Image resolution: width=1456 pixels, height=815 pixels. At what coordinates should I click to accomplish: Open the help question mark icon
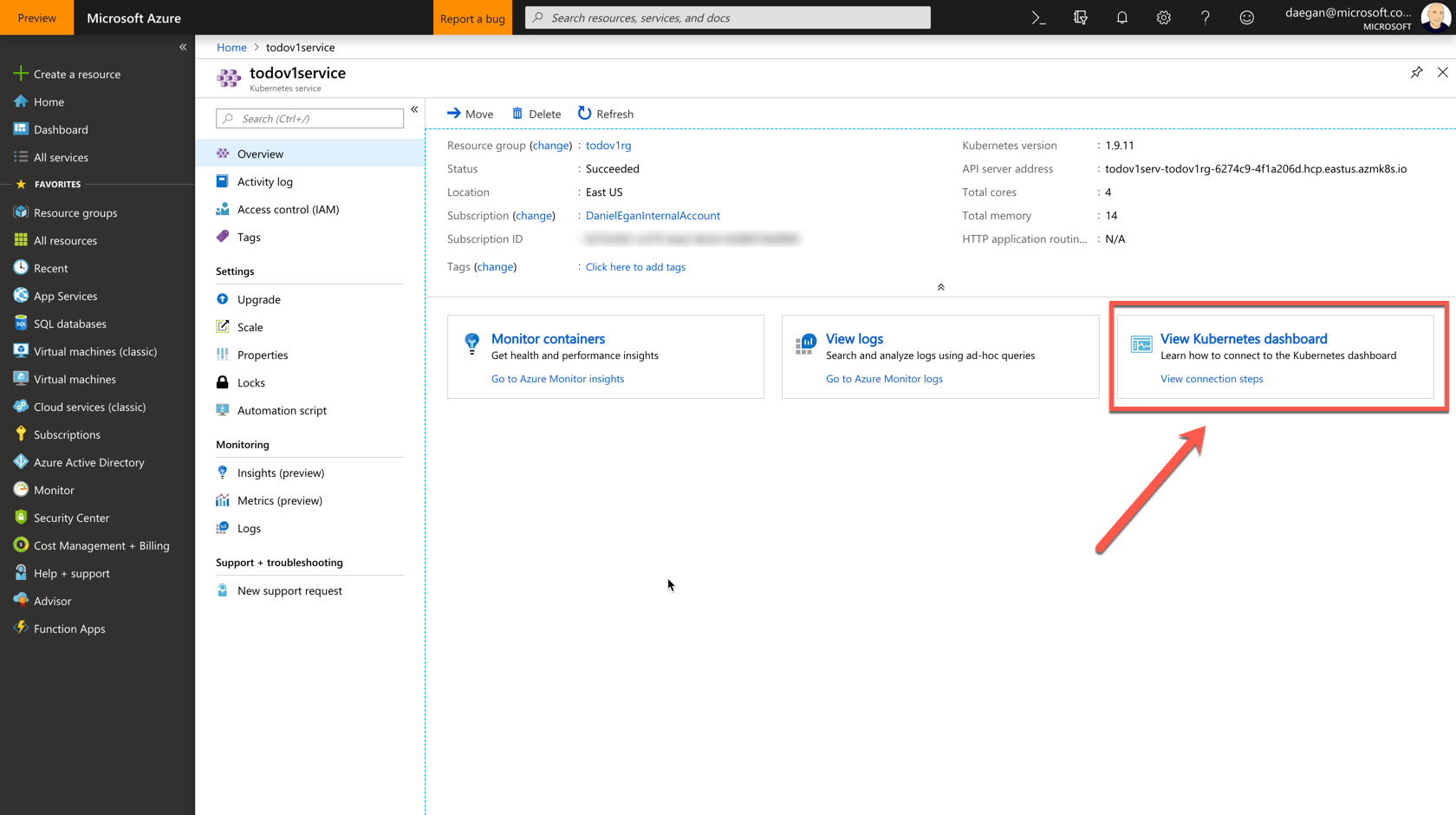pyautogui.click(x=1205, y=17)
